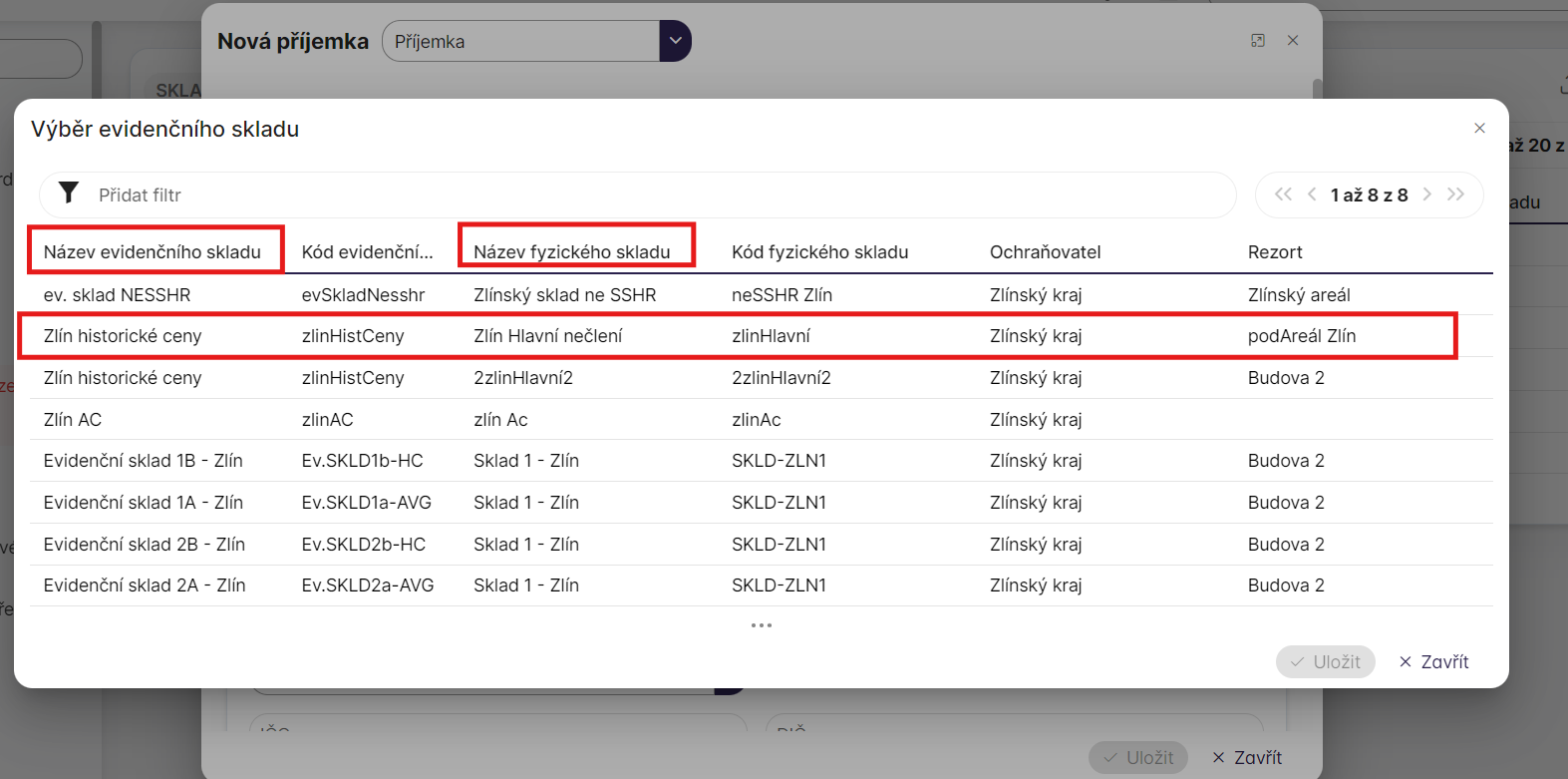Image resolution: width=1568 pixels, height=779 pixels.
Task: Go to previous page of results
Action: (1312, 195)
